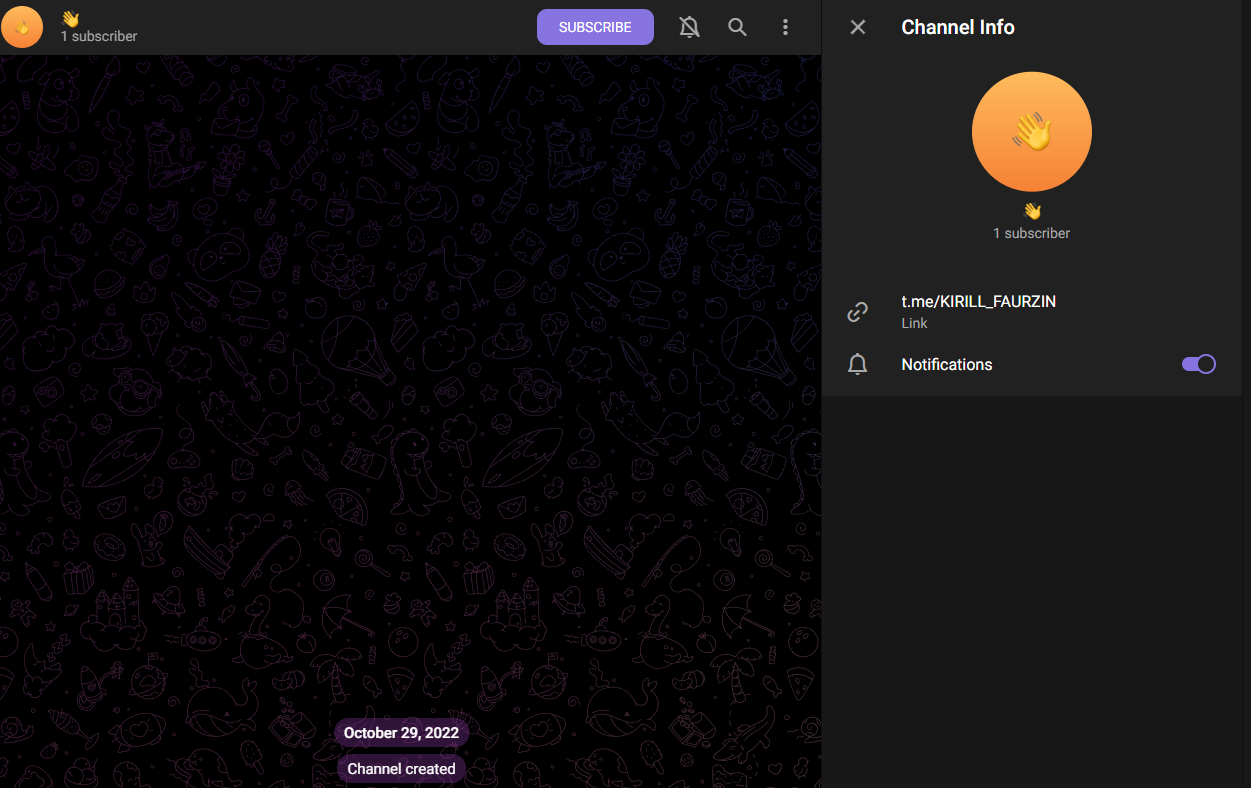Click the waving hand emoji under large avatar

[x=1031, y=211]
